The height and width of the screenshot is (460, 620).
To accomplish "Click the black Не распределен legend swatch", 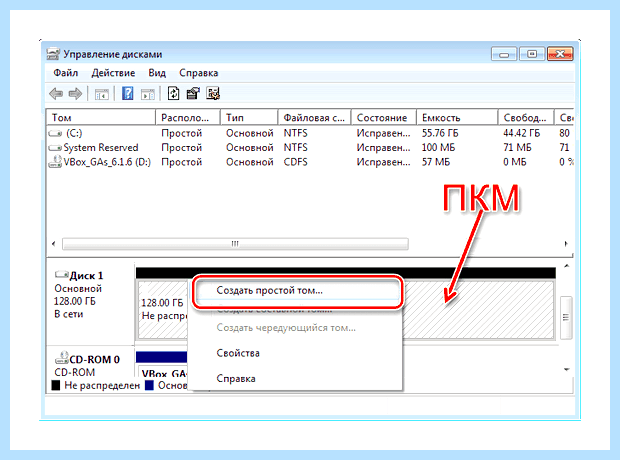I will [x=56, y=385].
